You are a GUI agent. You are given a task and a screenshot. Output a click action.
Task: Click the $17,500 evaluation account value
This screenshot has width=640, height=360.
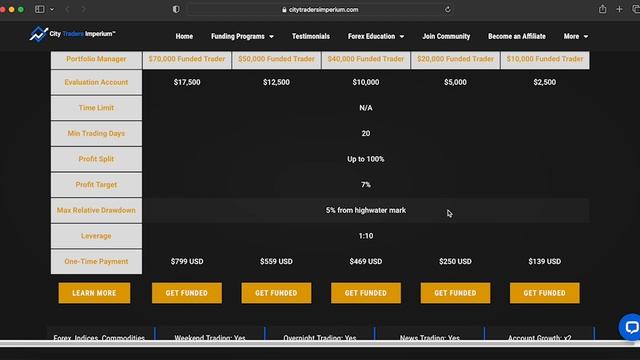187,82
